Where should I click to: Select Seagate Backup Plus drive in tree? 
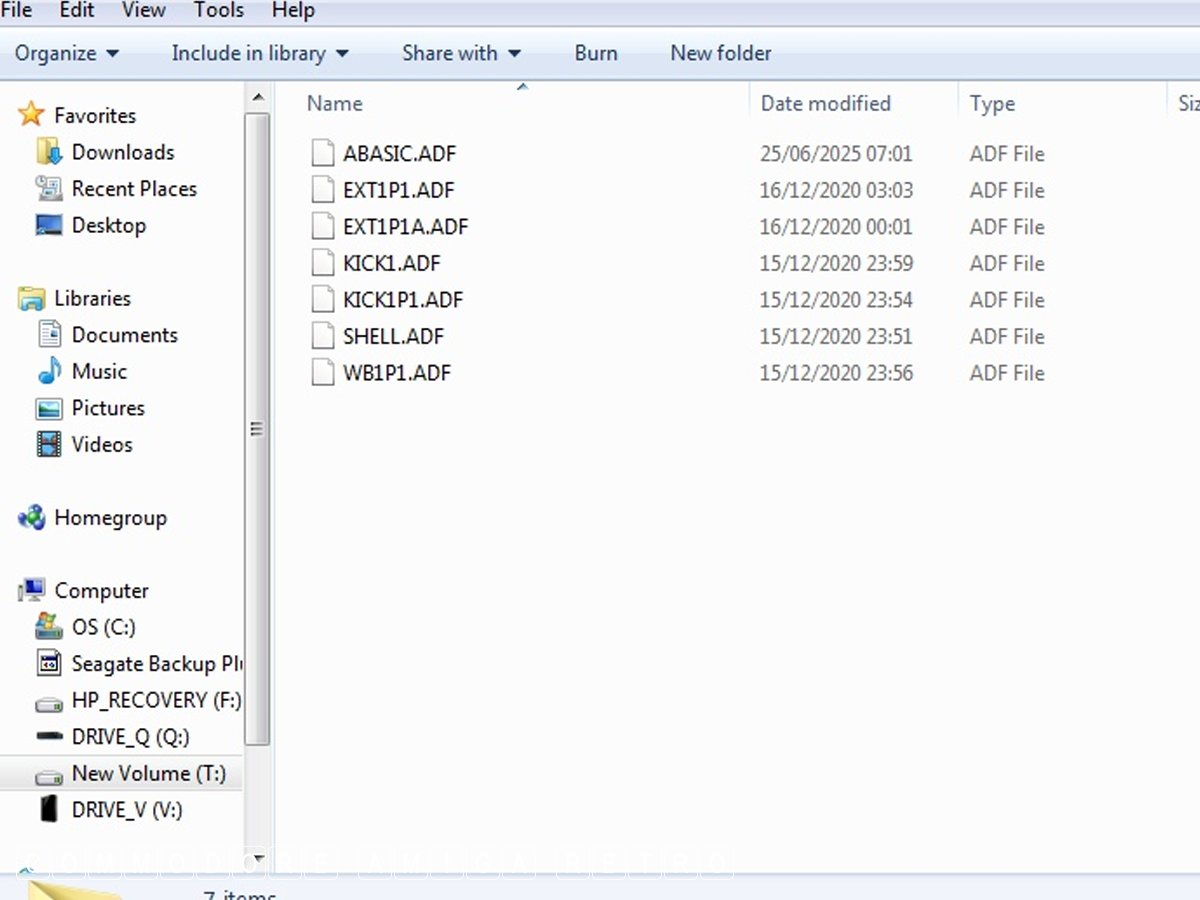(156, 664)
